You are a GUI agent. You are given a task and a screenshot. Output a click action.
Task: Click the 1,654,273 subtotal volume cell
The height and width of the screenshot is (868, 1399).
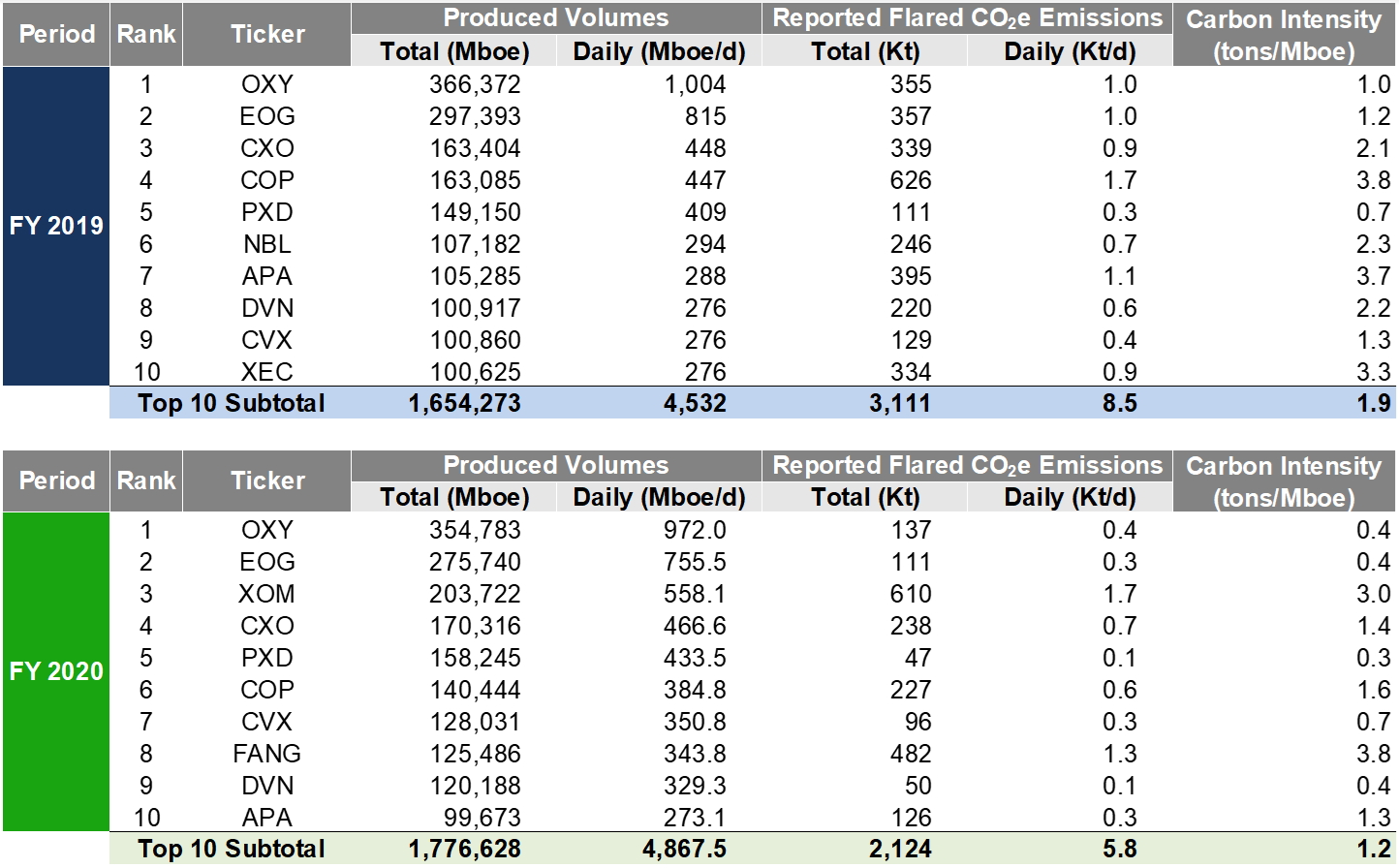[464, 403]
